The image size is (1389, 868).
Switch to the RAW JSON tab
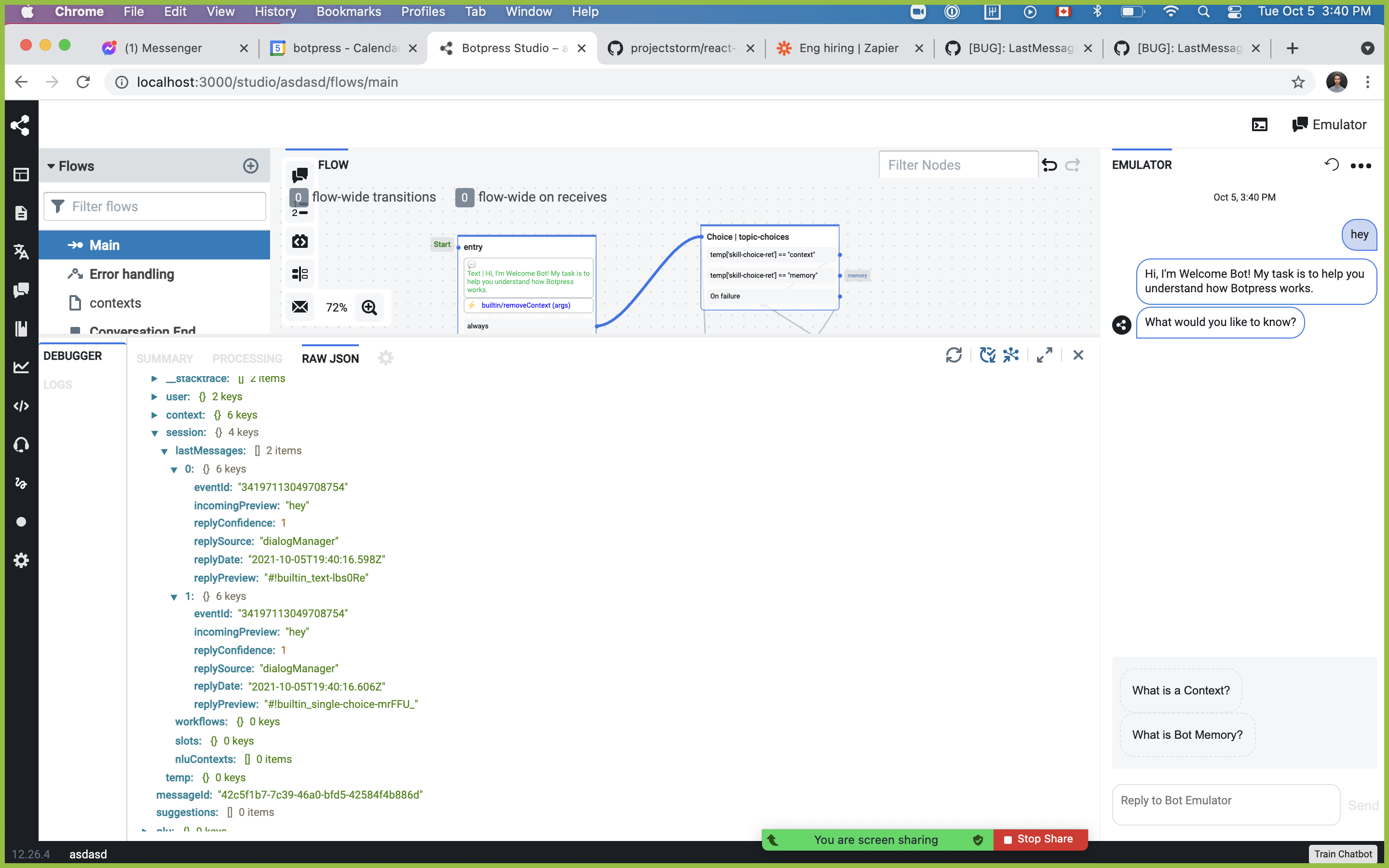(x=329, y=358)
